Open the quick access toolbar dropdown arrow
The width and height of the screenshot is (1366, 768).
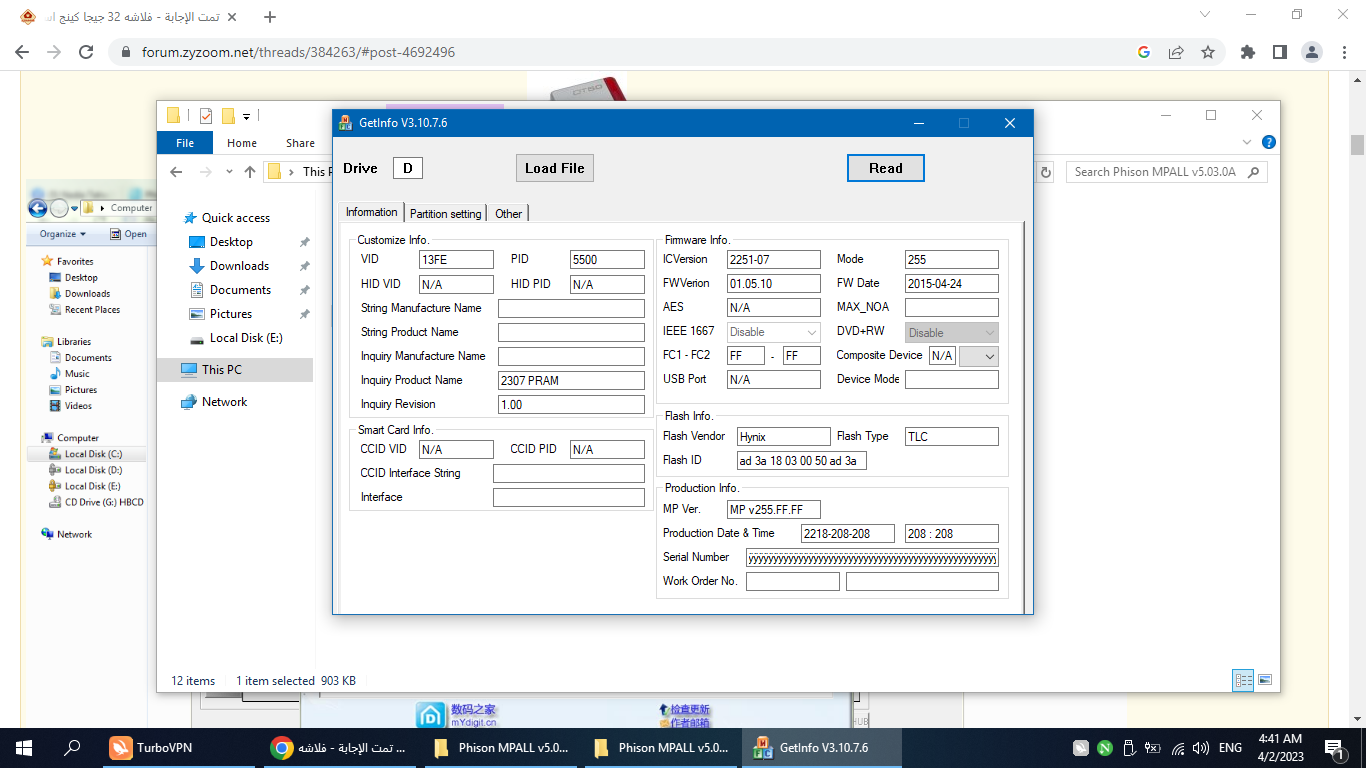coord(246,117)
